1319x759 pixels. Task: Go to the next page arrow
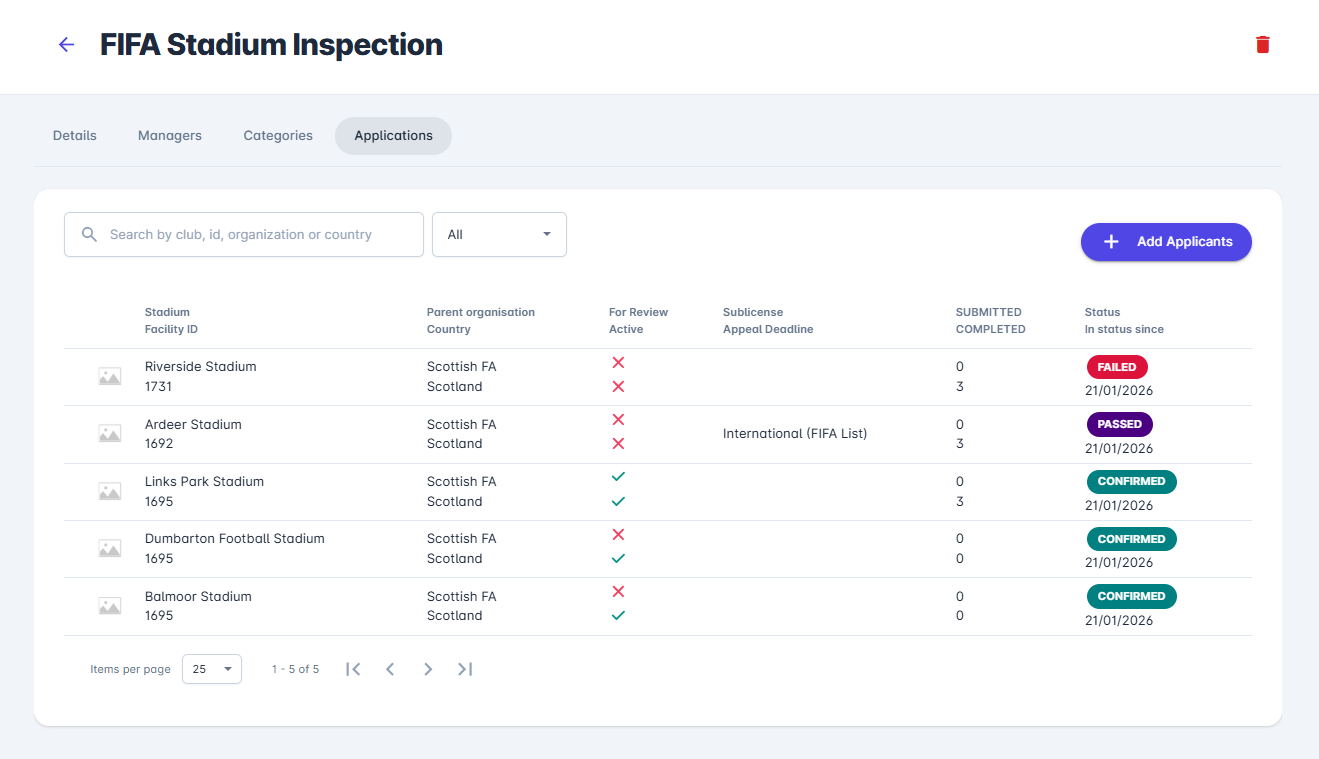428,669
